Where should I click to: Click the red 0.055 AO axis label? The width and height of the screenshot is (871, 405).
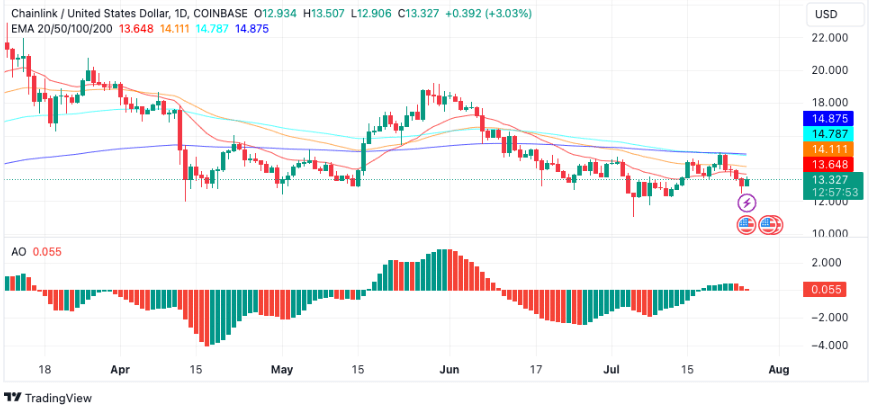pyautogui.click(x=825, y=289)
